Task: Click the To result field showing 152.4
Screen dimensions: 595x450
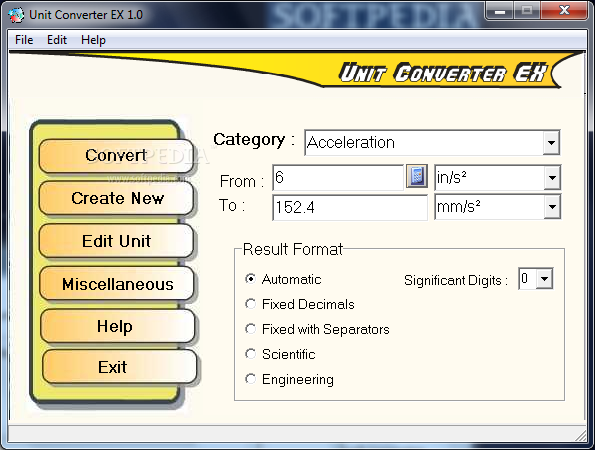Action: pos(350,207)
